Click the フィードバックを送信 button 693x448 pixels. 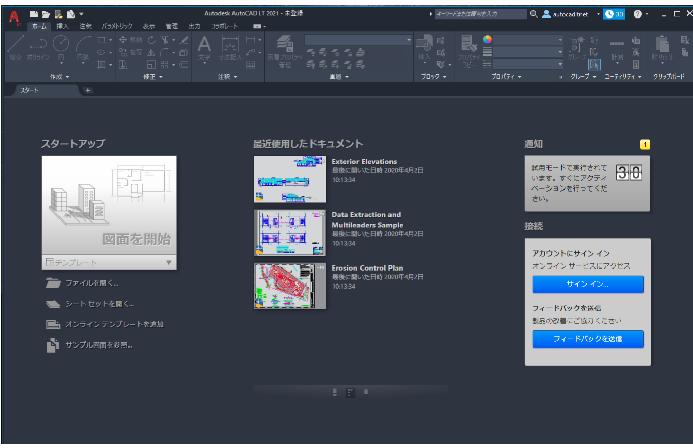click(x=587, y=339)
